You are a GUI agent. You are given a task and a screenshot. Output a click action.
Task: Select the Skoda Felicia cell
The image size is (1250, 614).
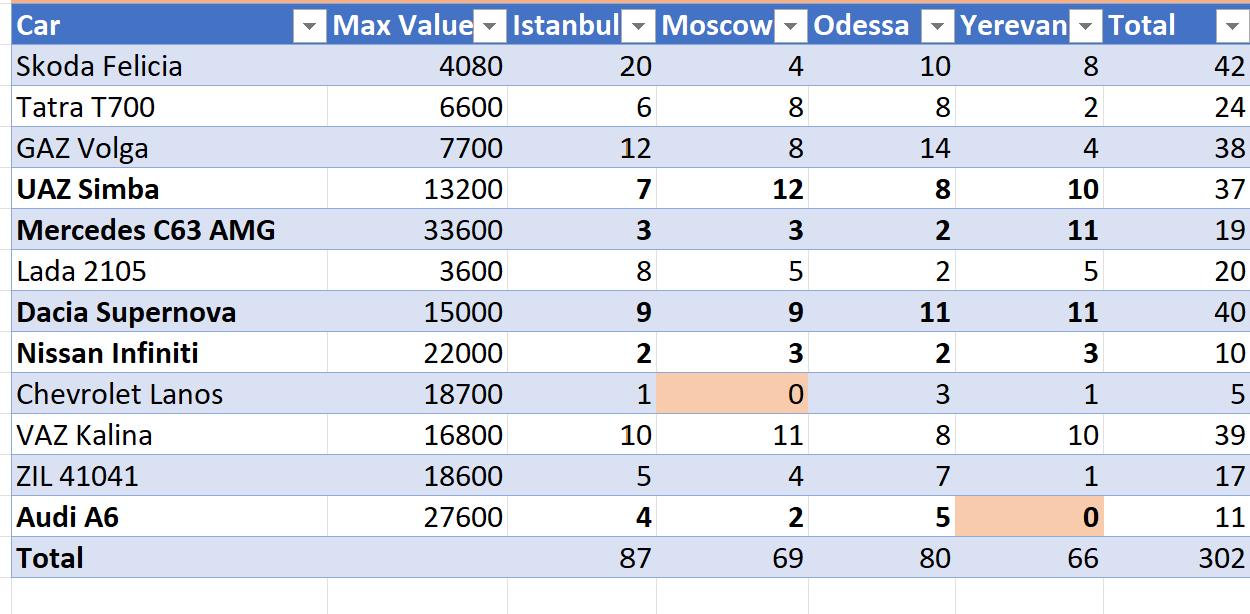point(100,67)
